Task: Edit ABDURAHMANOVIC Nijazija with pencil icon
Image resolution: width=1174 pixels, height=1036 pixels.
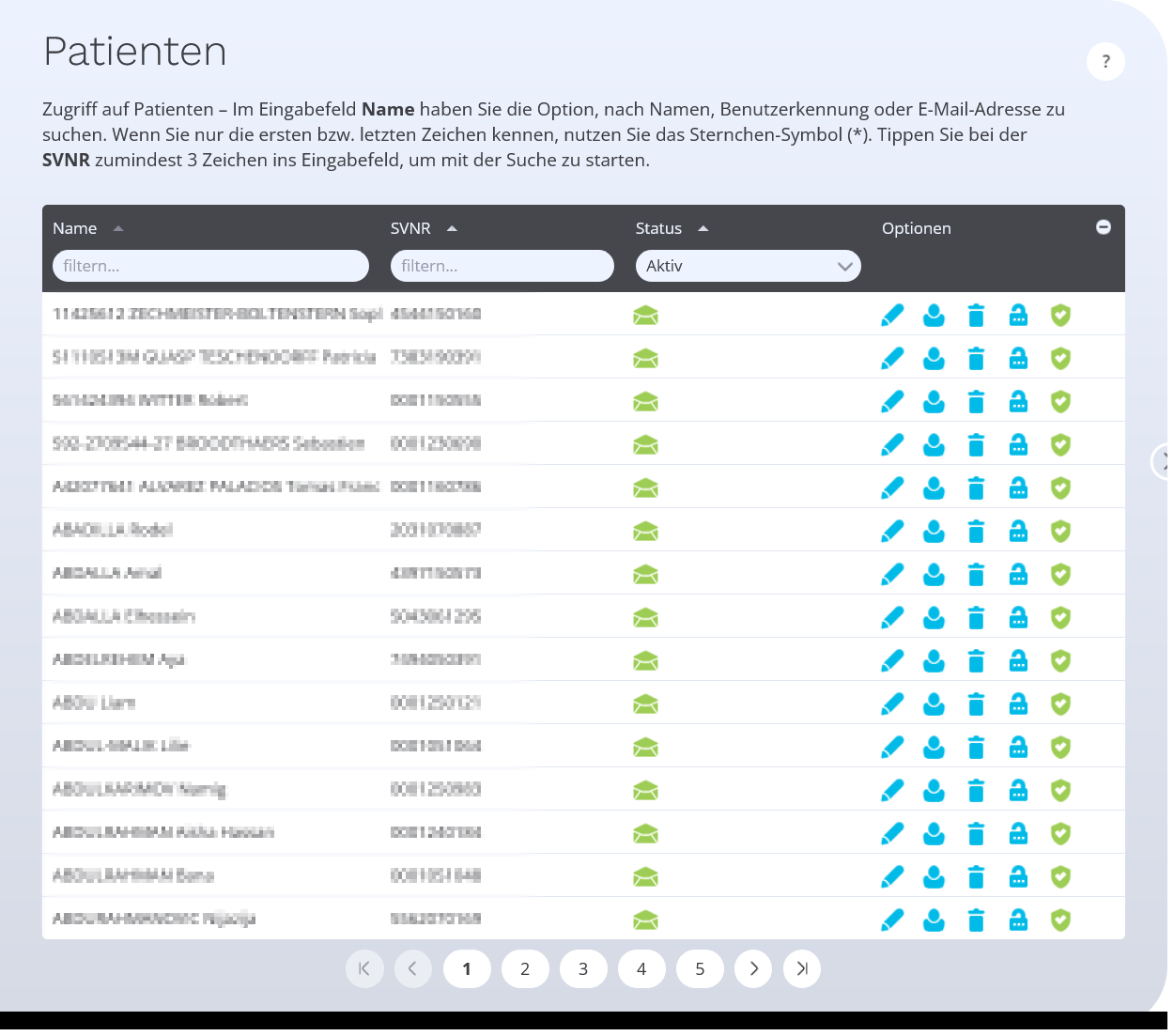Action: [x=892, y=920]
